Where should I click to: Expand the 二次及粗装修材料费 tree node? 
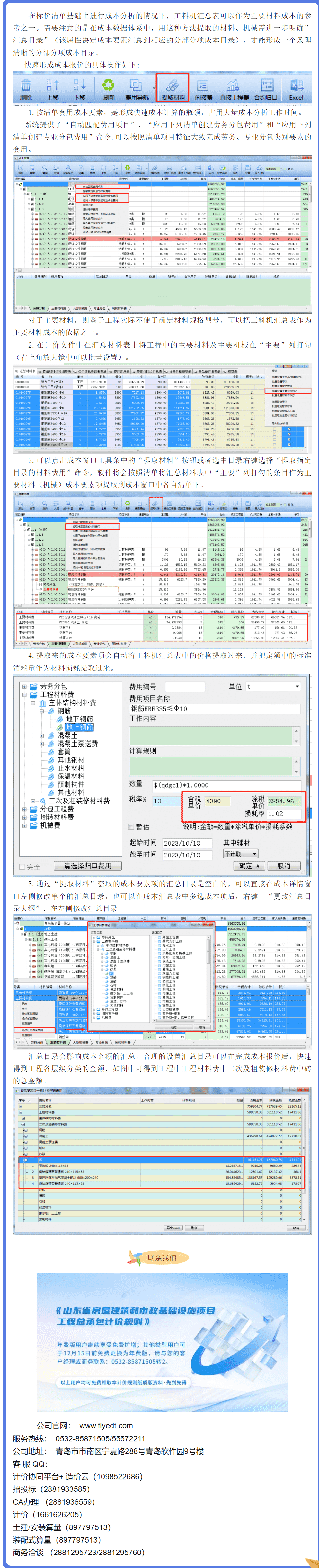tap(33, 801)
